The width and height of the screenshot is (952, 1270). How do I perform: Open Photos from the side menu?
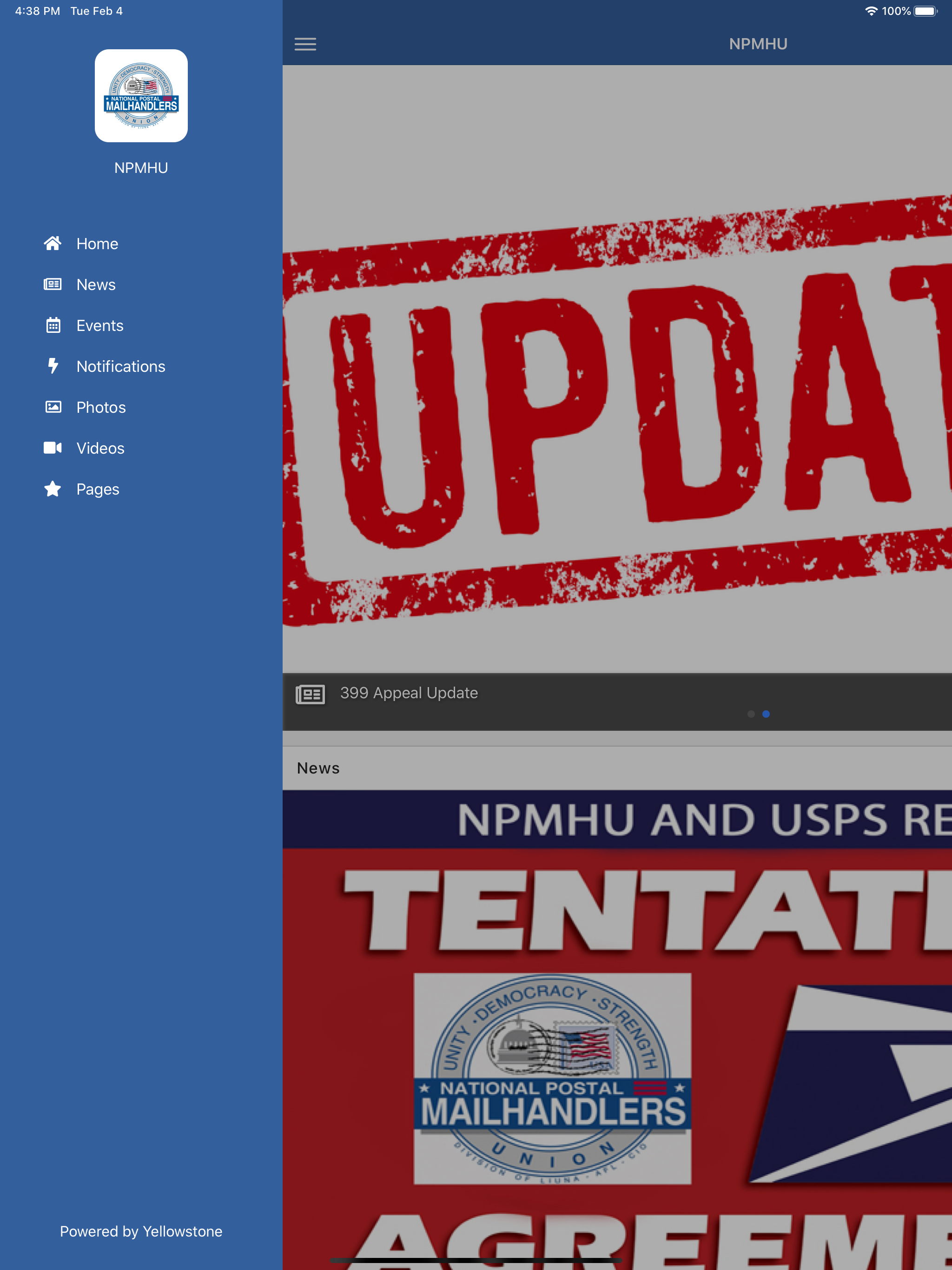pyautogui.click(x=101, y=407)
